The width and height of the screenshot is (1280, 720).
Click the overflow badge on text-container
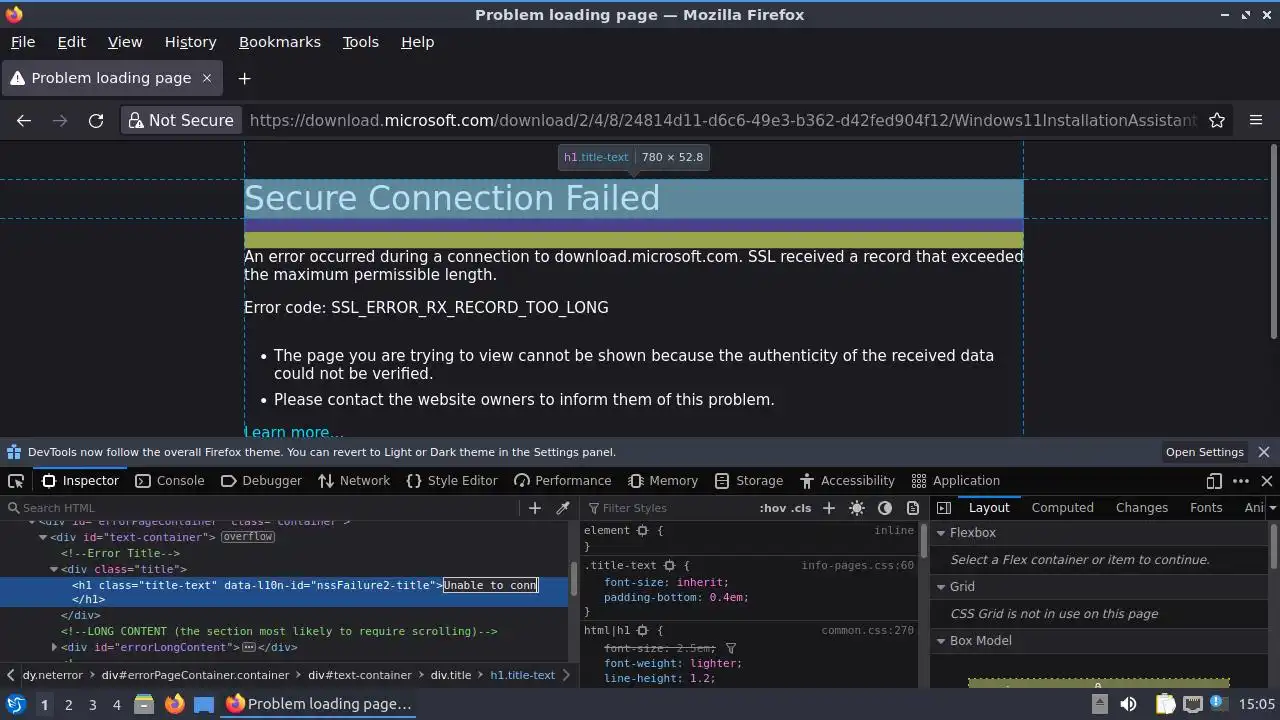point(248,537)
